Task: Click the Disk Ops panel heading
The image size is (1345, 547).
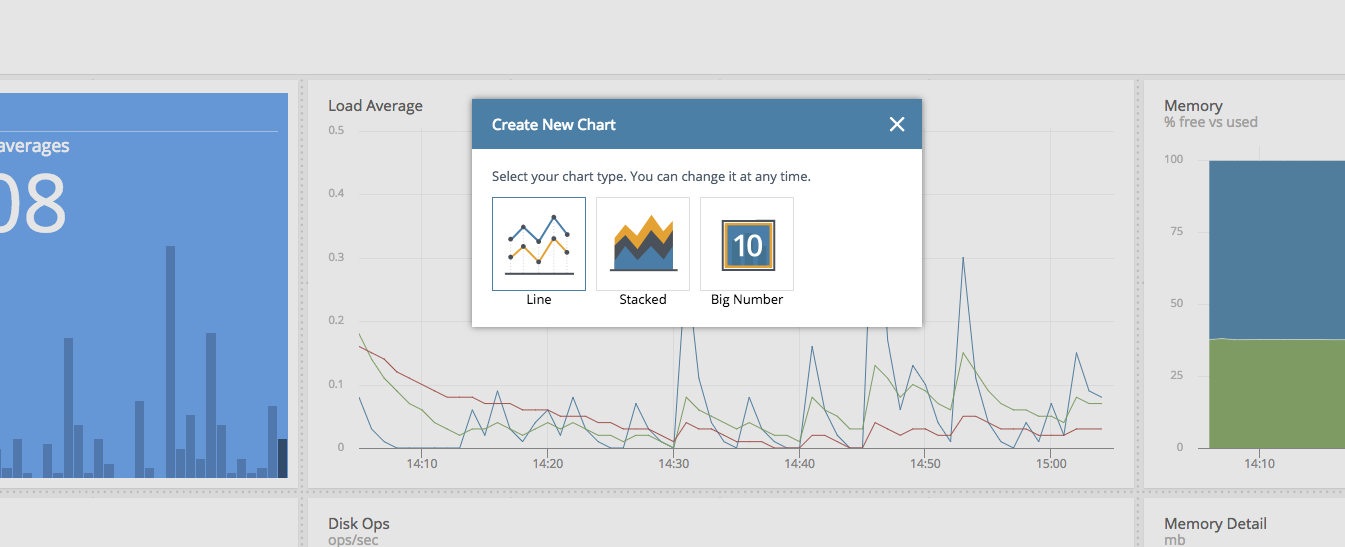Action: point(358,524)
